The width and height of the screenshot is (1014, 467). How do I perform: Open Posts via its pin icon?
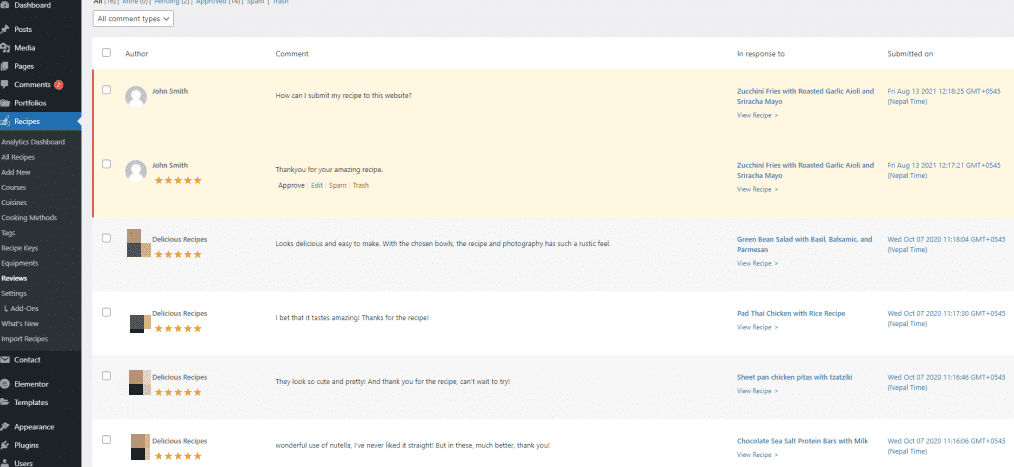coord(5,30)
